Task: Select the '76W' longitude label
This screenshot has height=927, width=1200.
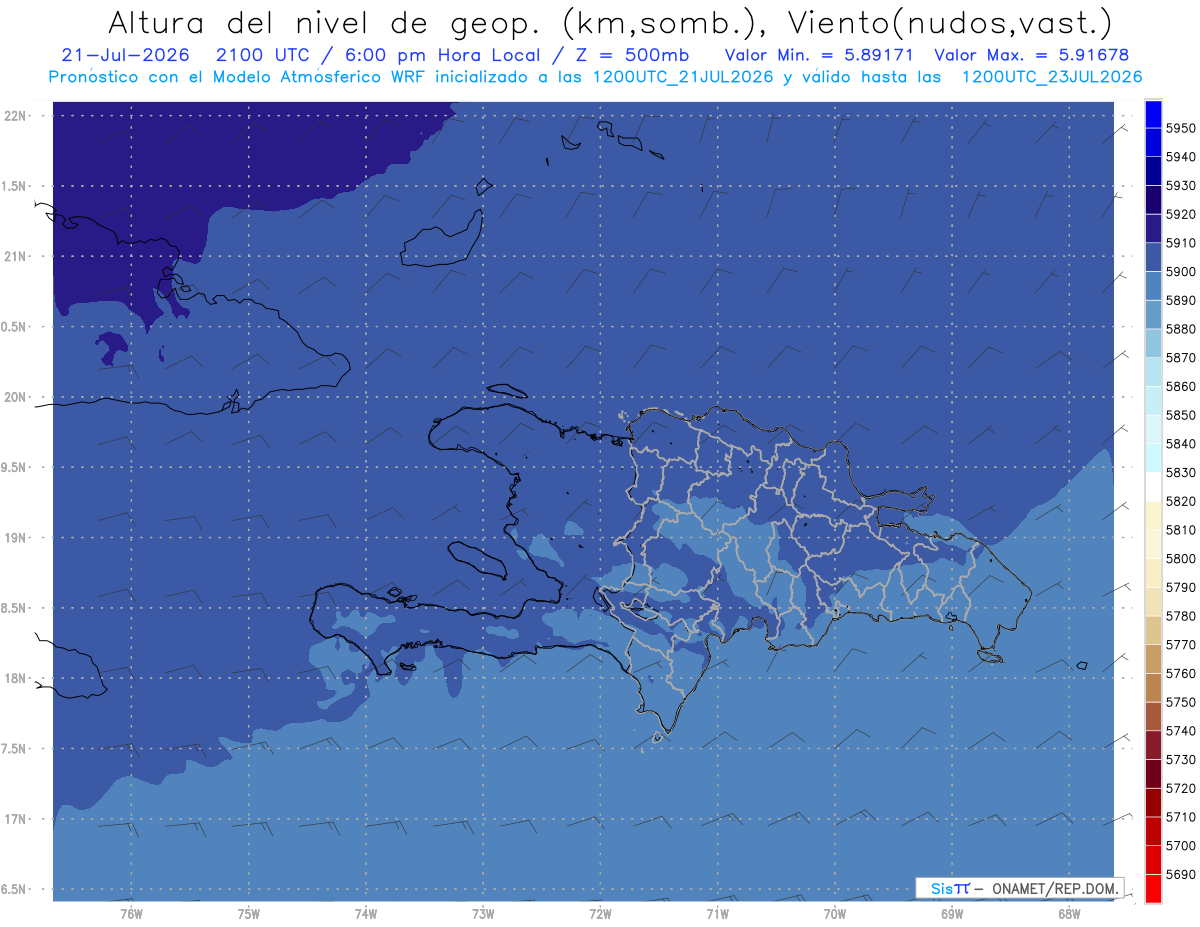Action: click(x=130, y=914)
